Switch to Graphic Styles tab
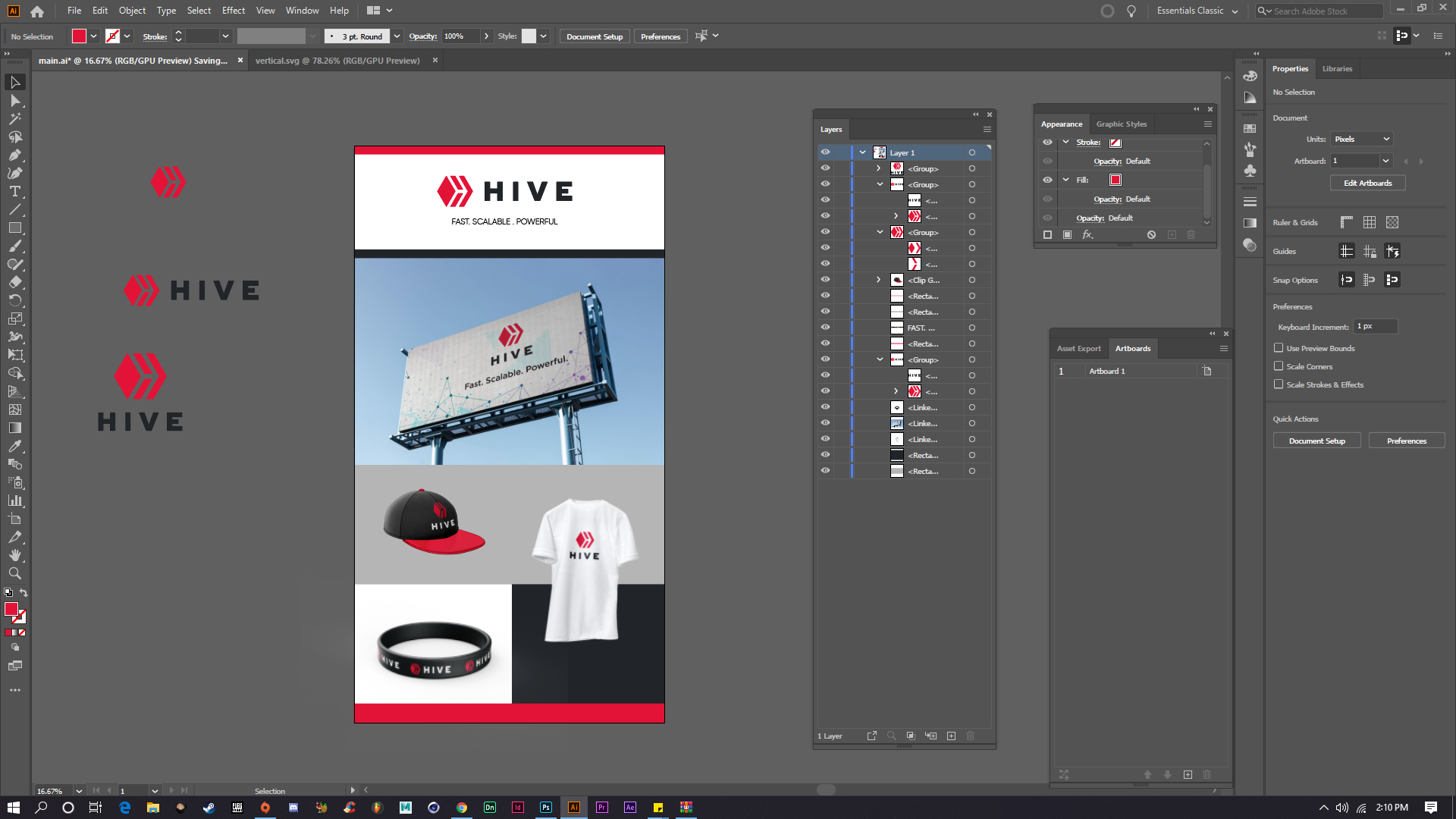The width and height of the screenshot is (1456, 819). pyautogui.click(x=1121, y=124)
